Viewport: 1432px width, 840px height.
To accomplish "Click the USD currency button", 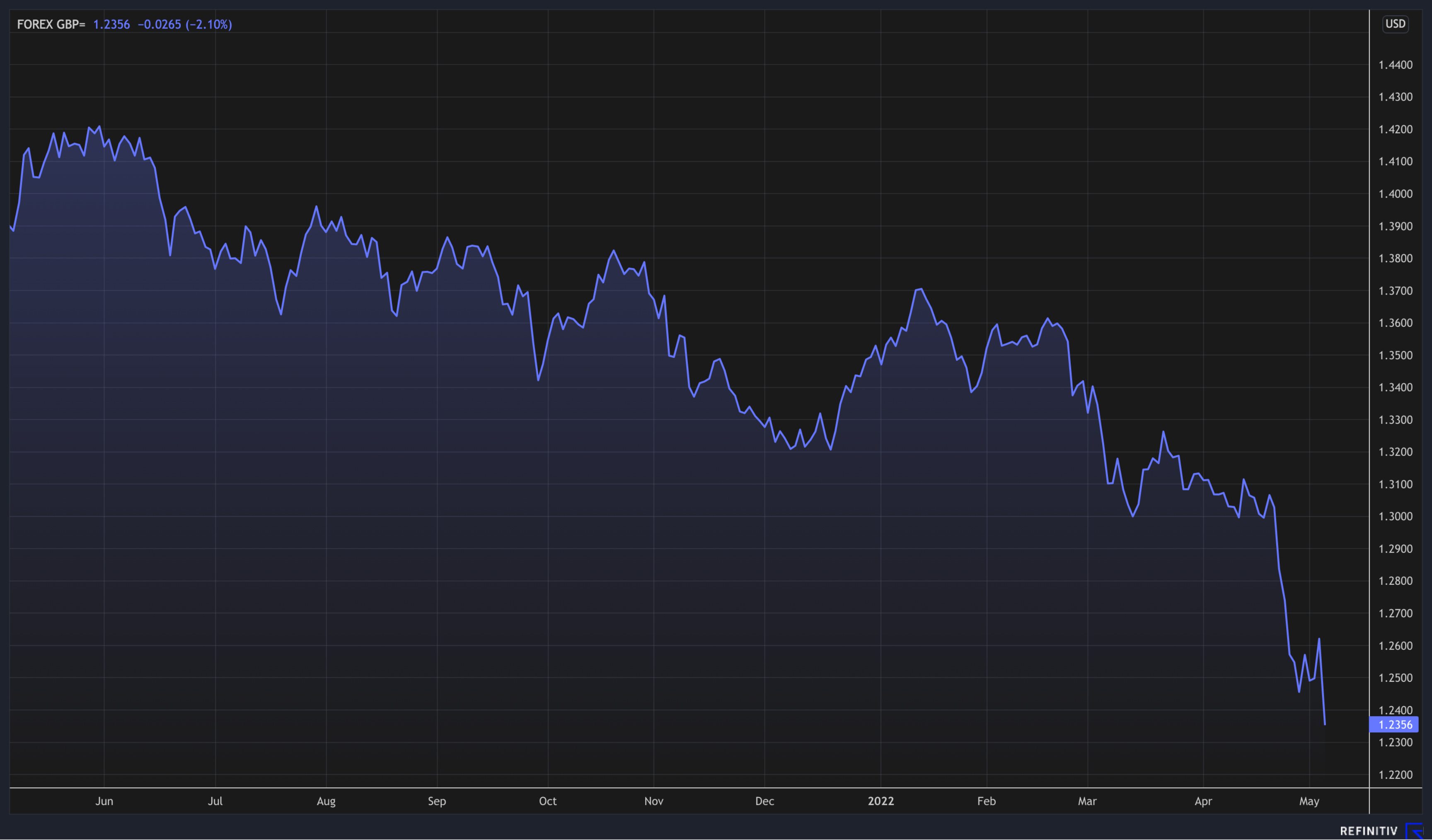I will point(1395,24).
